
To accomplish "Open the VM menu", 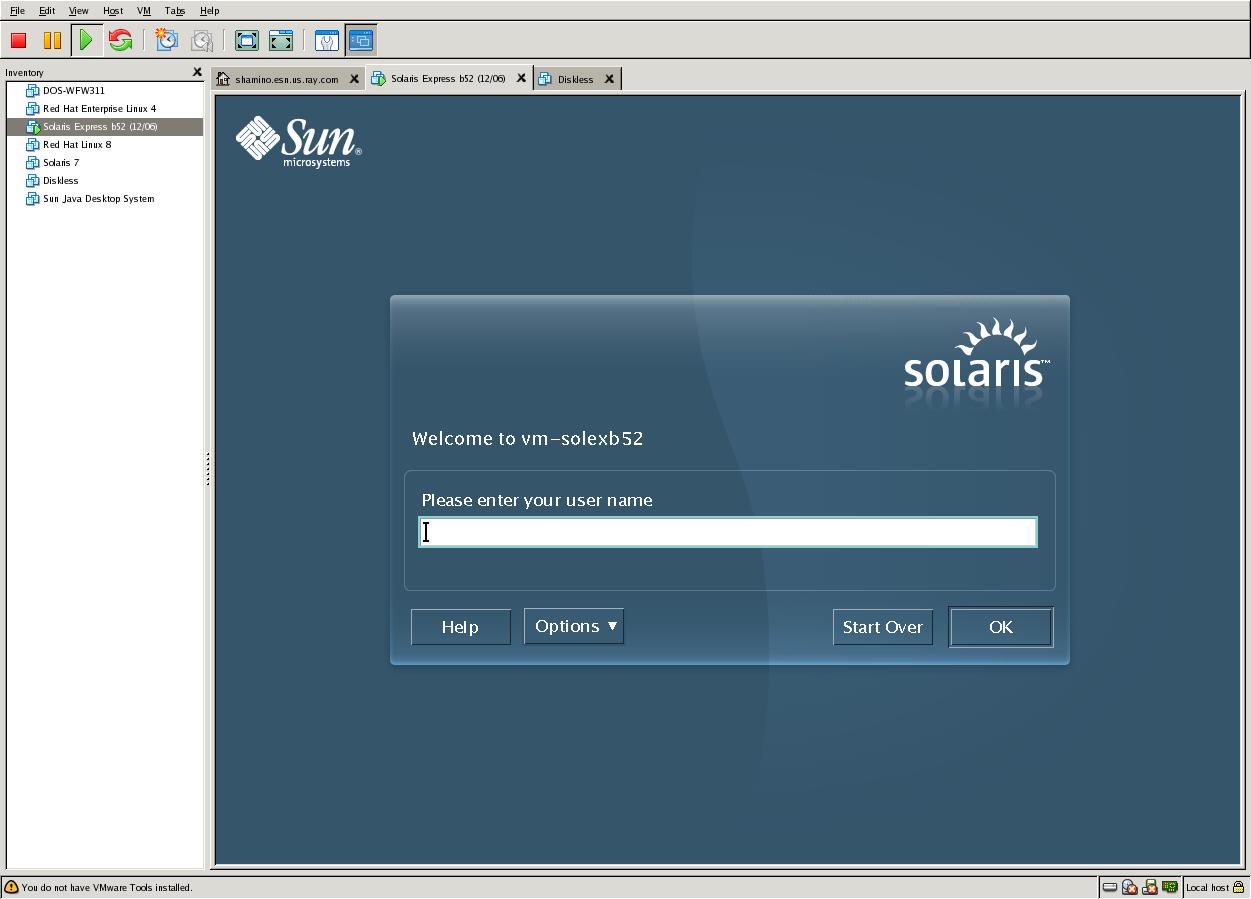I will (x=144, y=11).
